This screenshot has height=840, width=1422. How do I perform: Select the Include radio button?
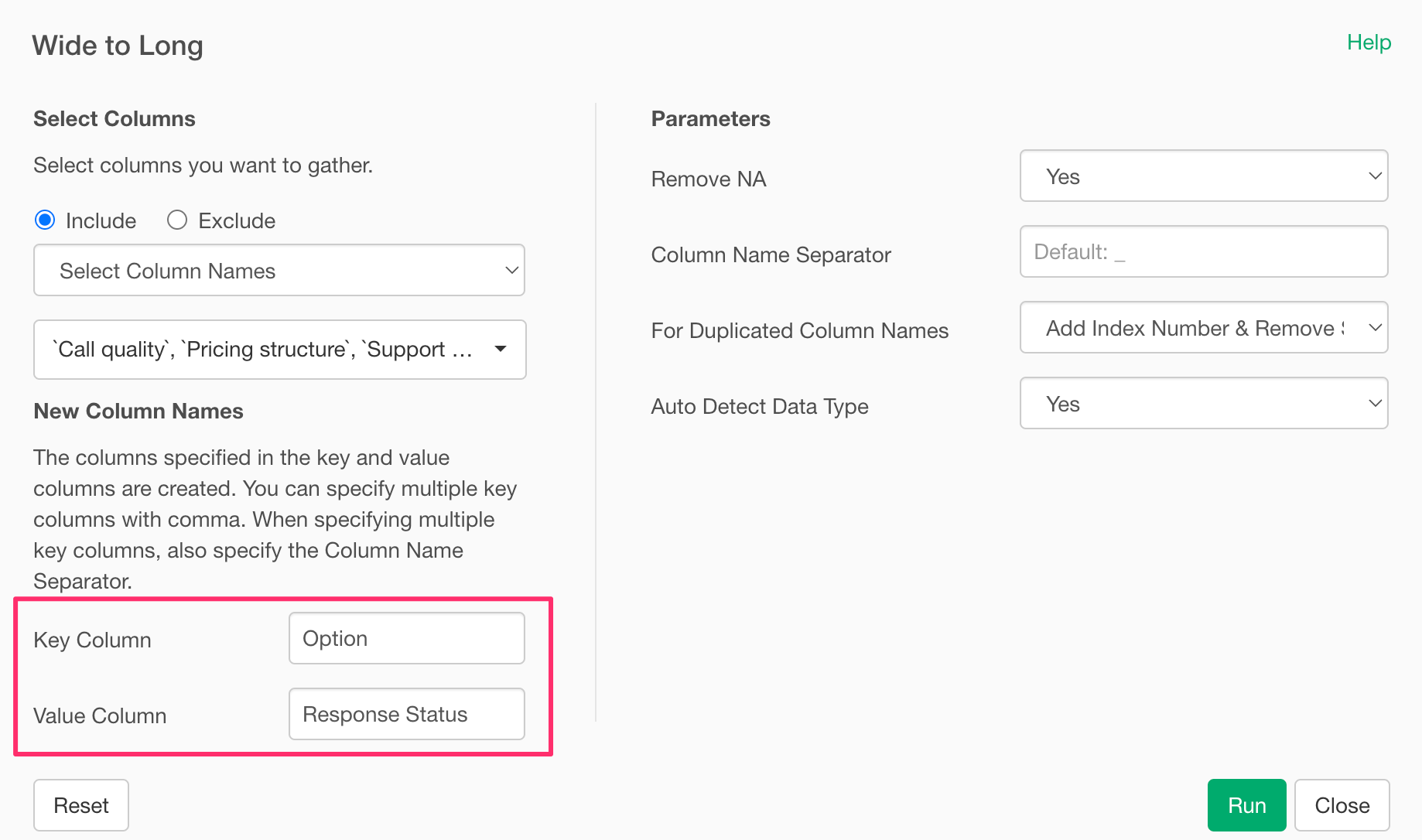pos(46,220)
